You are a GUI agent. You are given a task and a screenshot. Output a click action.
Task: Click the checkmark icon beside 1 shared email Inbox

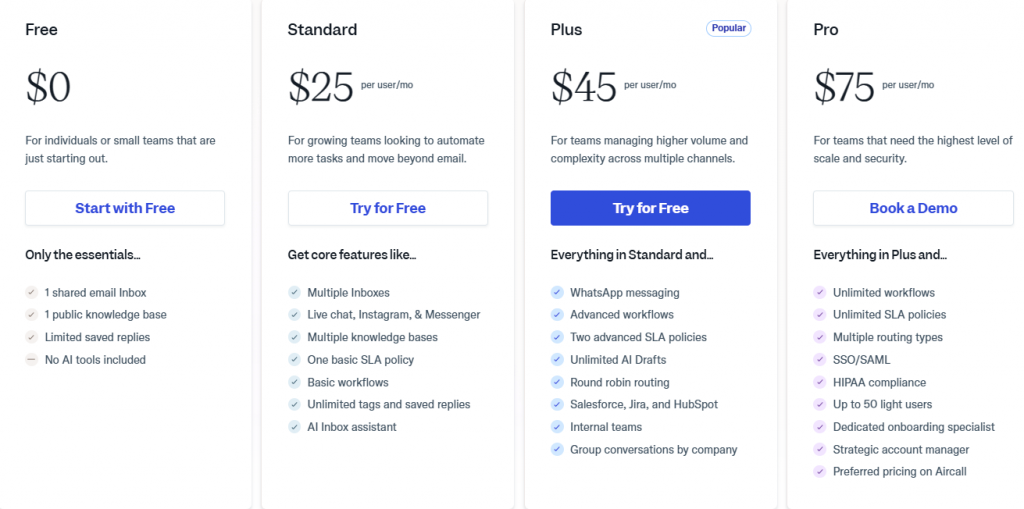click(32, 293)
